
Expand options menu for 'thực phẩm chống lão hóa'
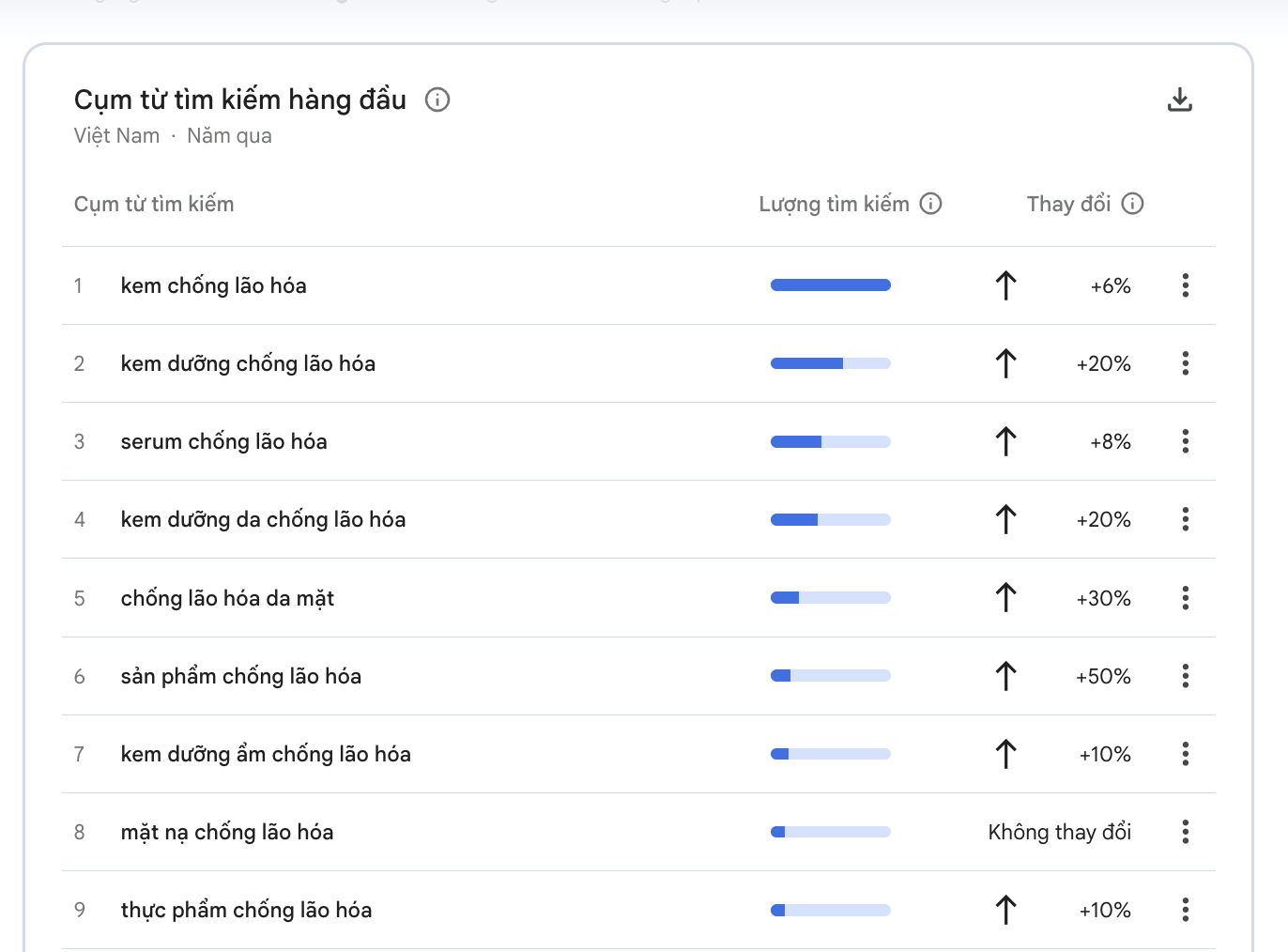(1185, 910)
